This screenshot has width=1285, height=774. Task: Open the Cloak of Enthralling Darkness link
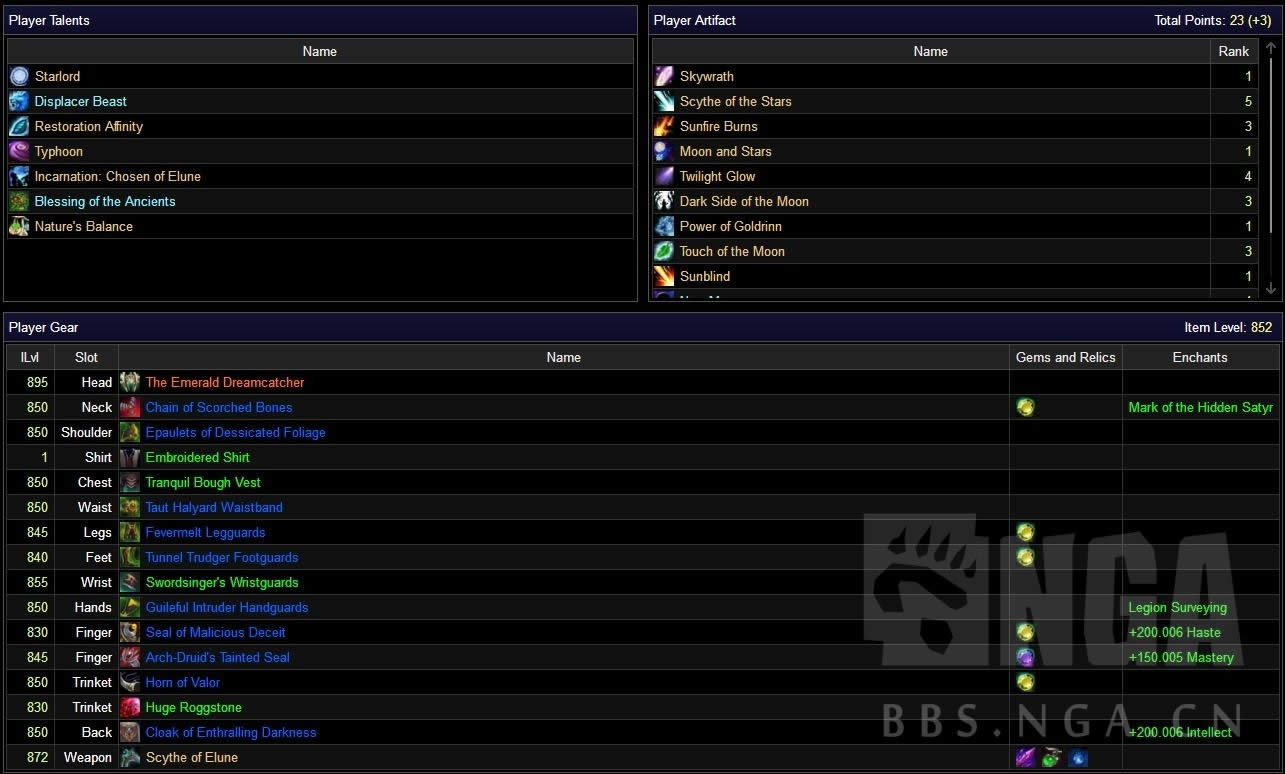pyautogui.click(x=231, y=732)
